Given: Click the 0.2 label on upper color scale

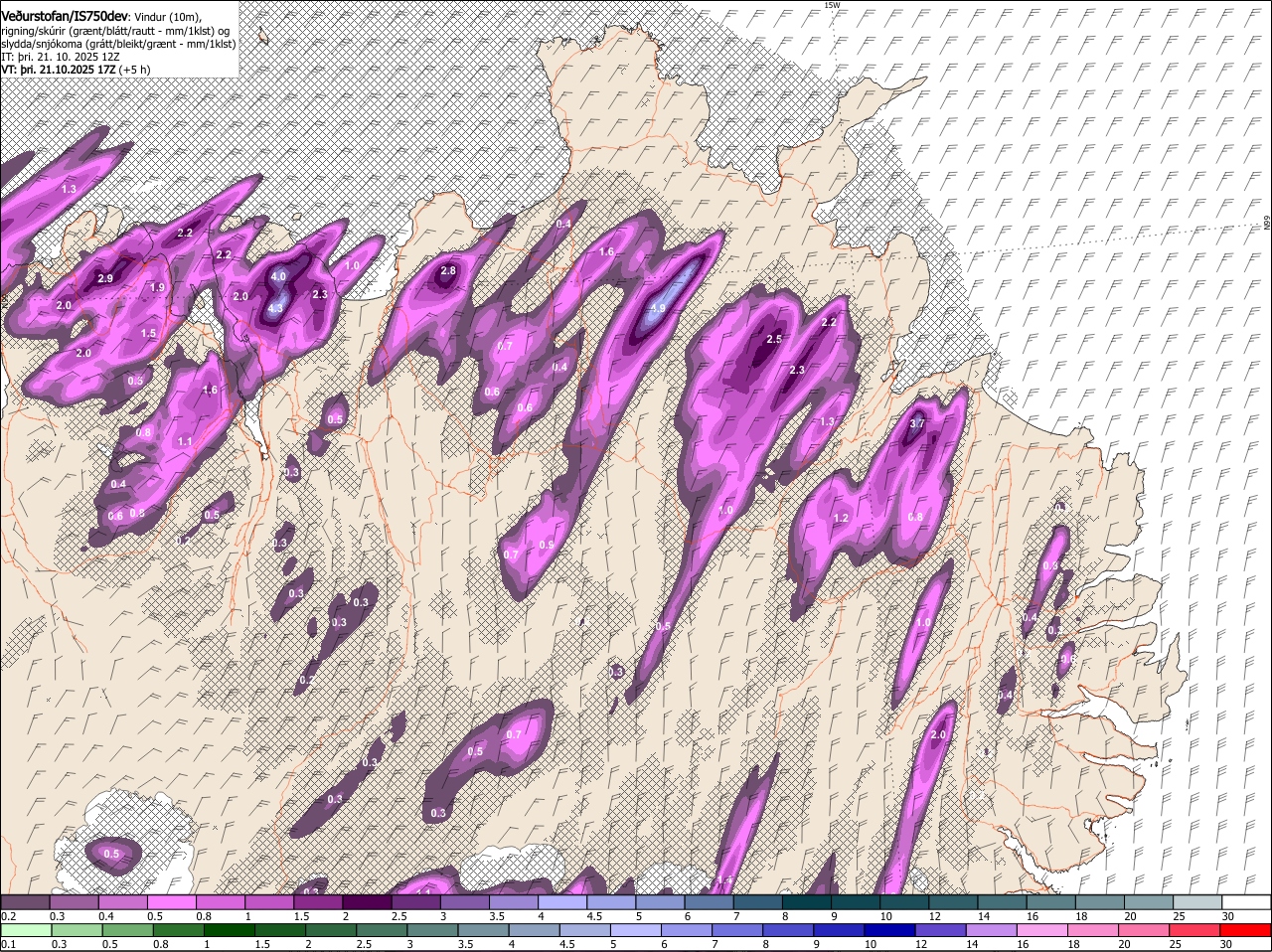Looking at the screenshot, I should [8, 916].
